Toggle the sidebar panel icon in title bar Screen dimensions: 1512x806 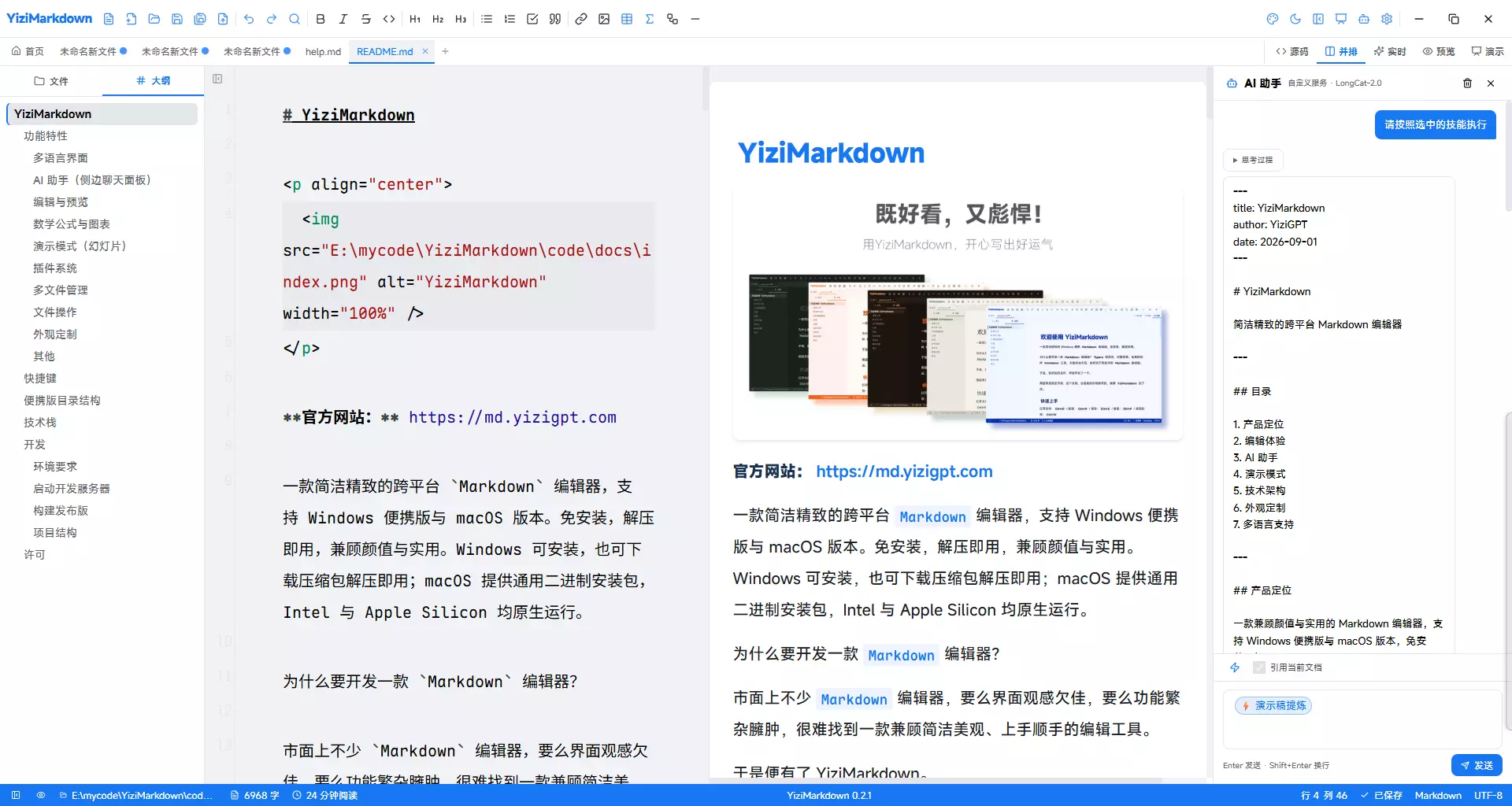pyautogui.click(x=1318, y=19)
